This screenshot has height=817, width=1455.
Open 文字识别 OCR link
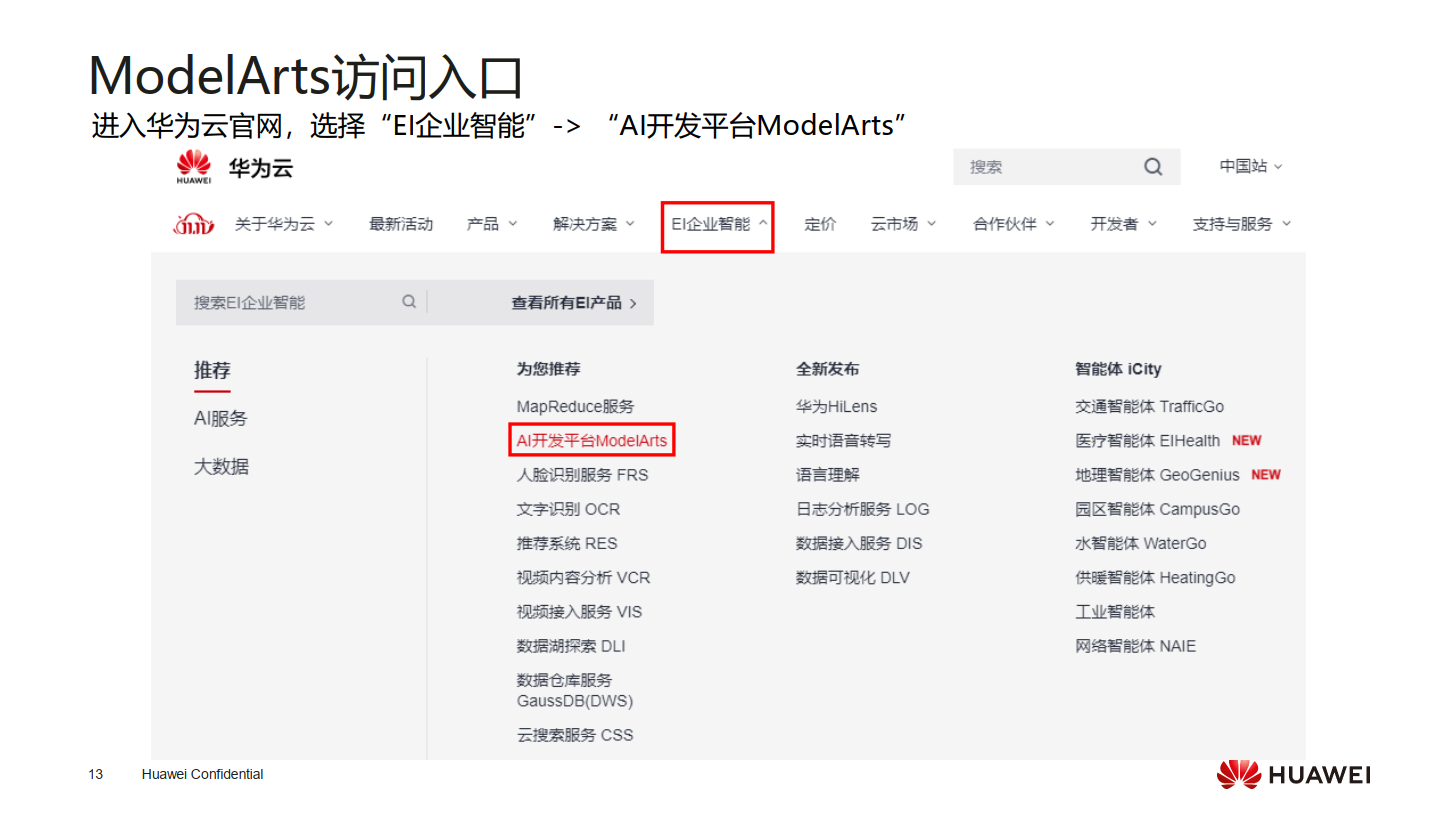click(568, 509)
